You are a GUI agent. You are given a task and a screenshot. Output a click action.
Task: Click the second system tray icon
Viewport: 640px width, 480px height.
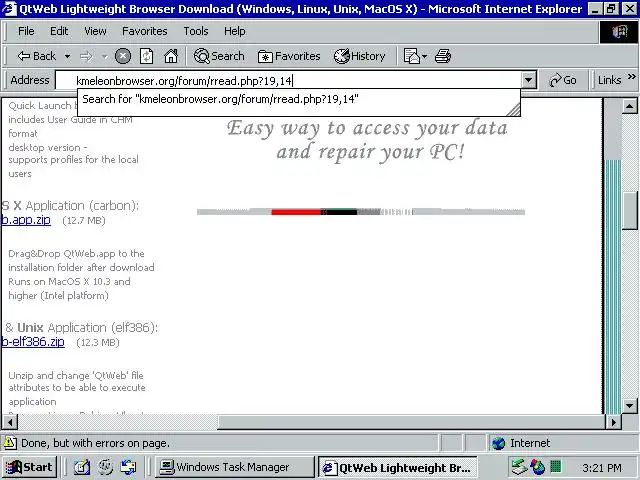click(x=537, y=467)
